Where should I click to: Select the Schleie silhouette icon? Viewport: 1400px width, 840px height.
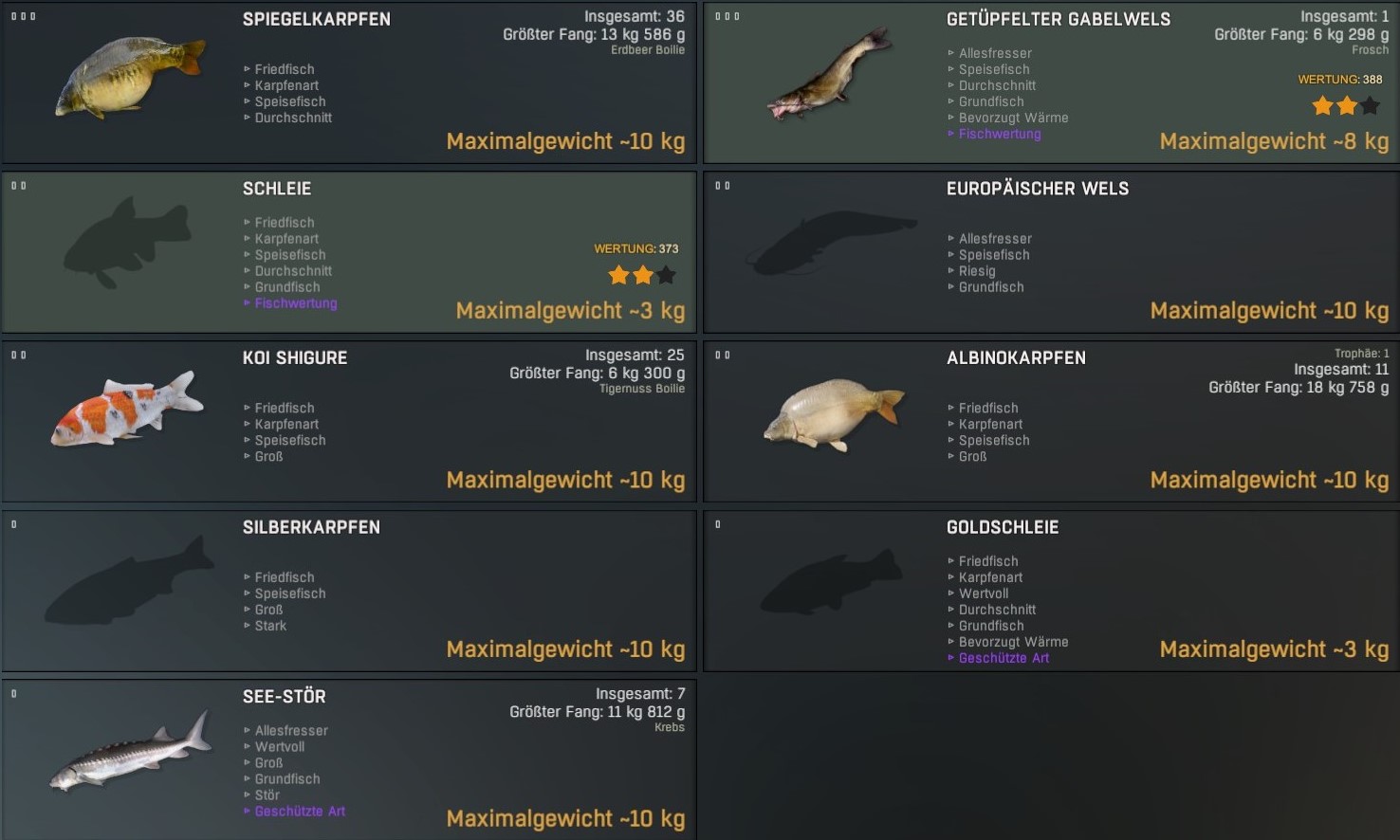pos(127,242)
